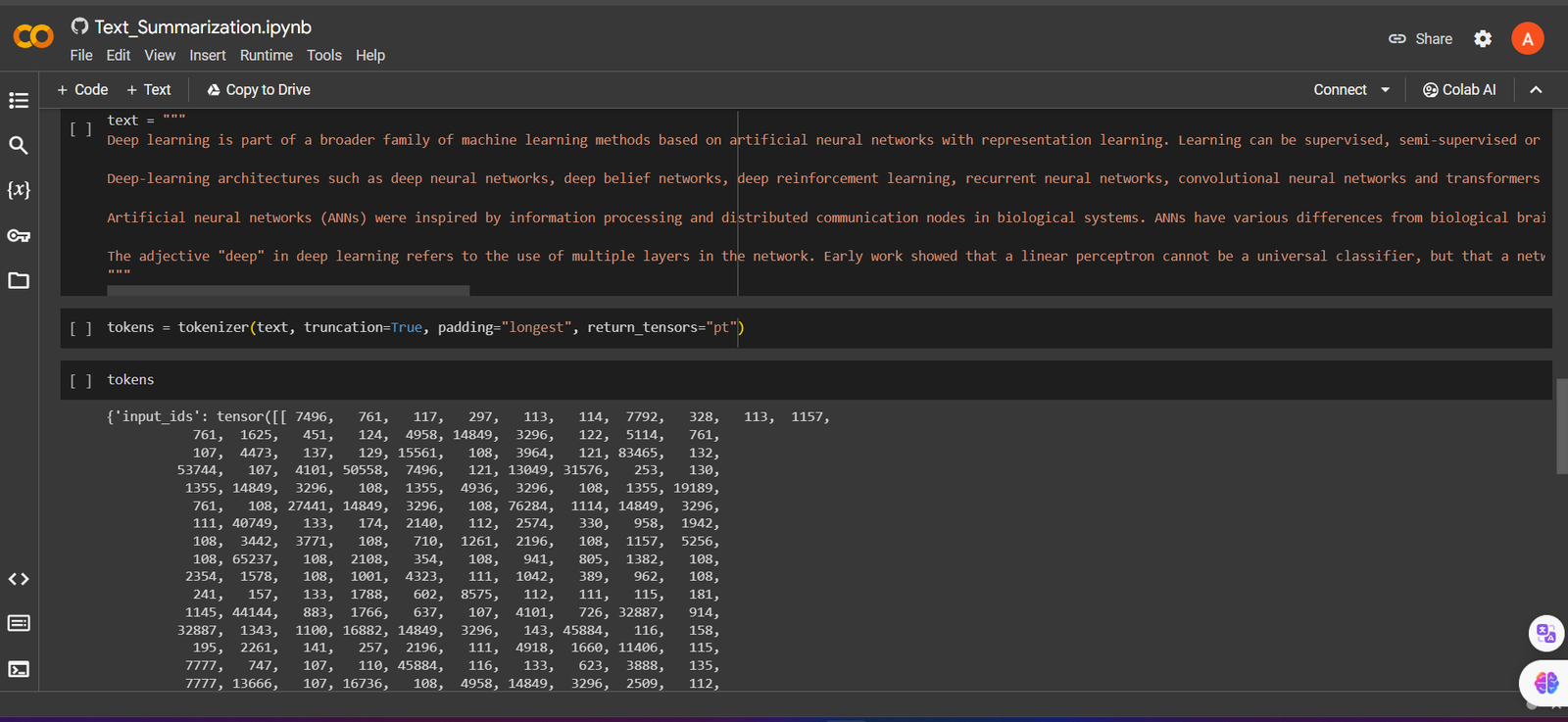The width and height of the screenshot is (1568, 722).
Task: Click the user account avatar A
Action: (x=1527, y=38)
